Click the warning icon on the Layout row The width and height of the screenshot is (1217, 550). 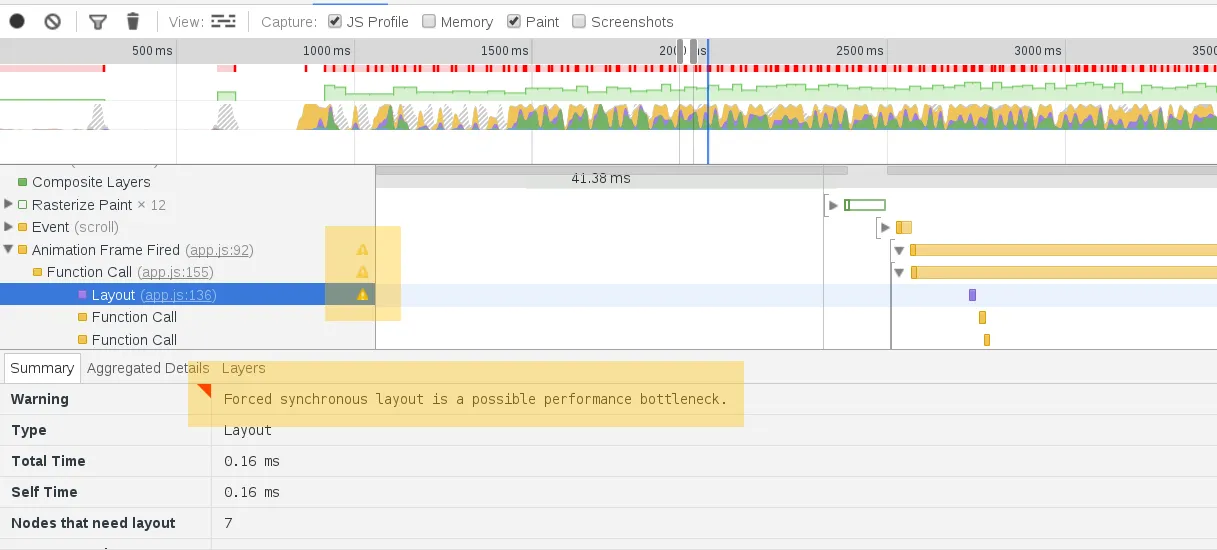(363, 295)
